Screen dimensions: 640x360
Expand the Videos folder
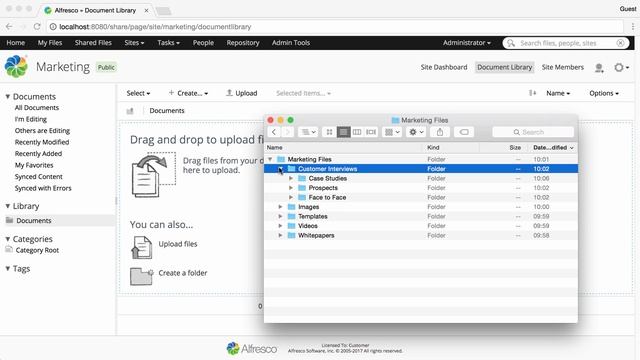[280, 226]
